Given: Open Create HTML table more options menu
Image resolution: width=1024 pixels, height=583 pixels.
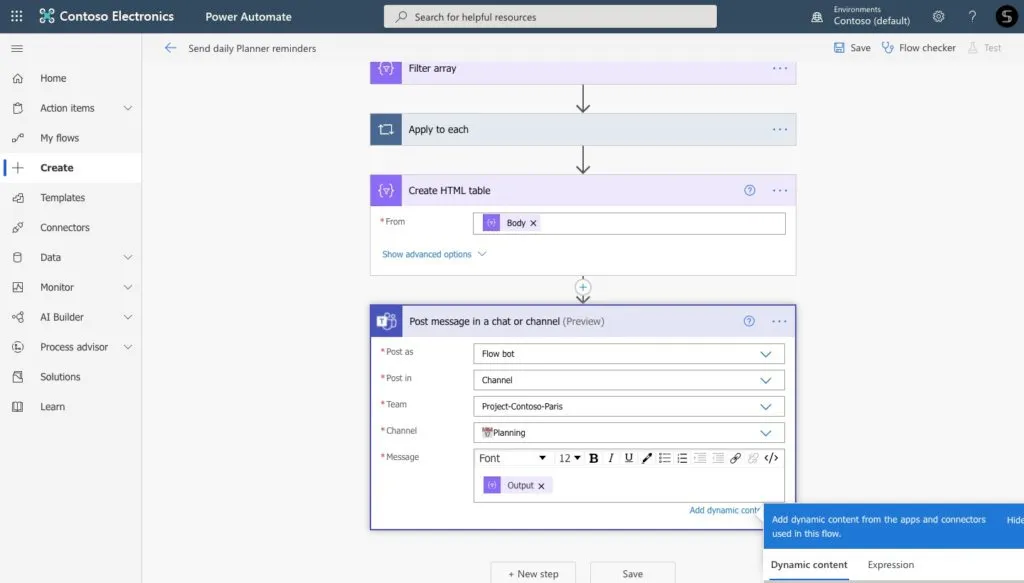Looking at the screenshot, I should pyautogui.click(x=780, y=191).
